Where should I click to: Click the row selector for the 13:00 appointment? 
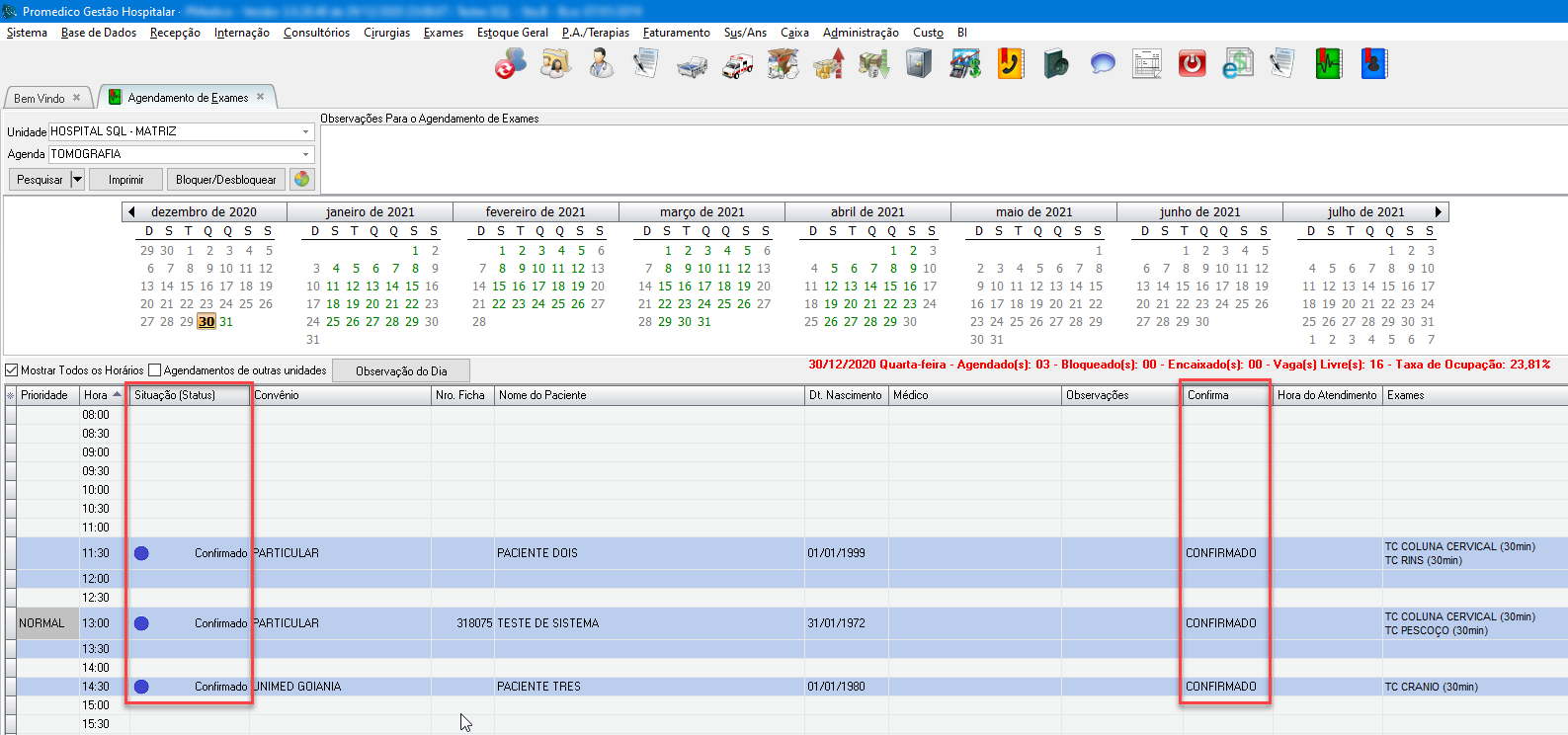11,623
